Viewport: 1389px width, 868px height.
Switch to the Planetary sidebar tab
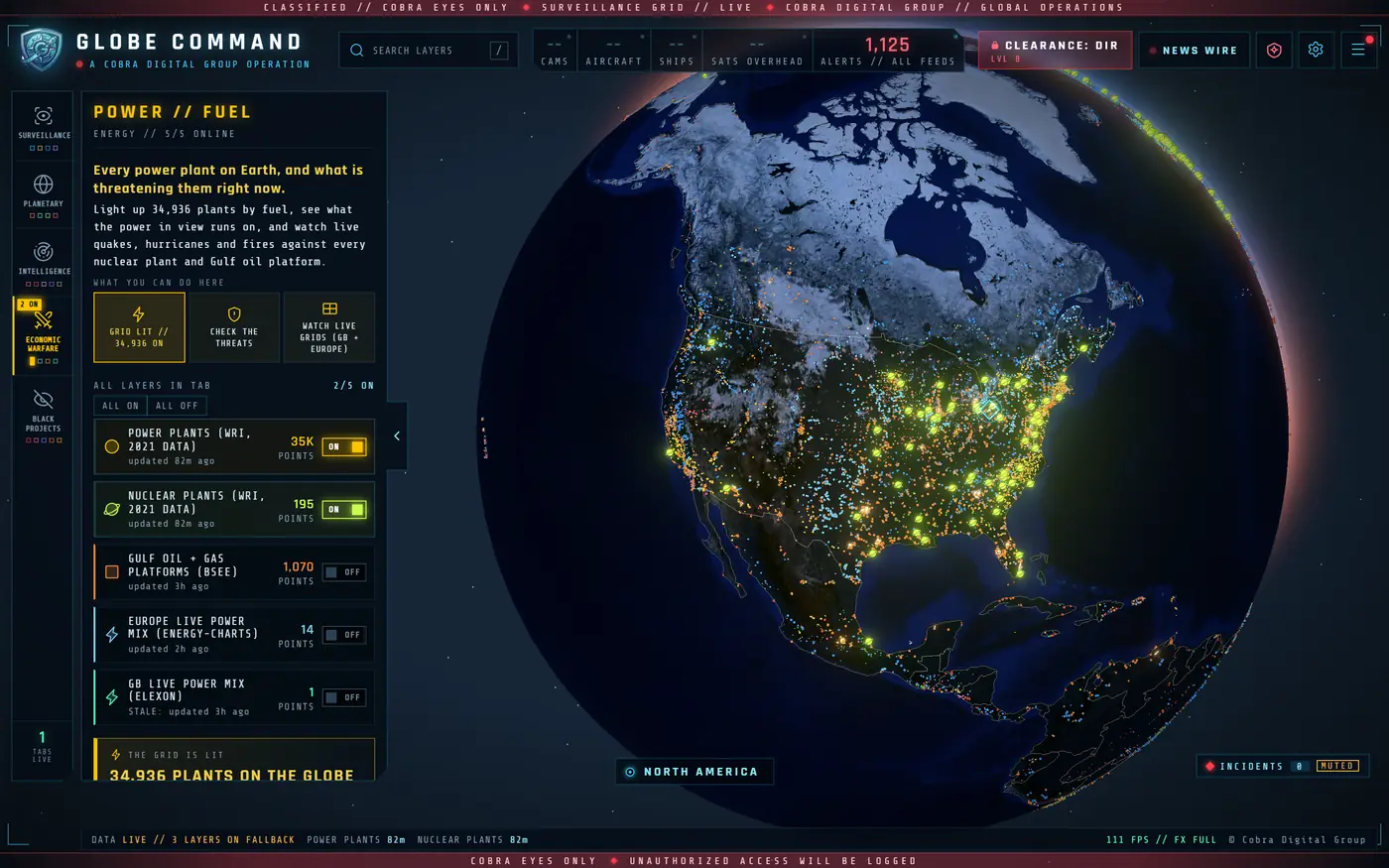click(44, 194)
